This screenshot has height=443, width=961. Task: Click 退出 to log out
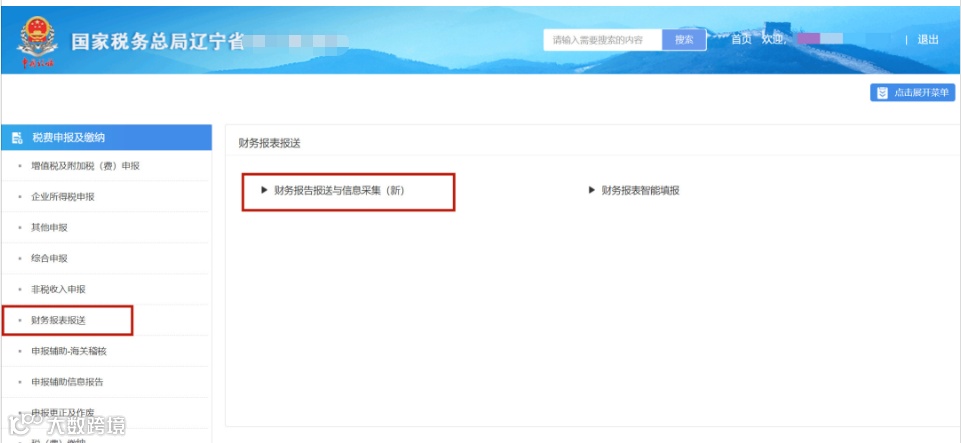(928, 40)
